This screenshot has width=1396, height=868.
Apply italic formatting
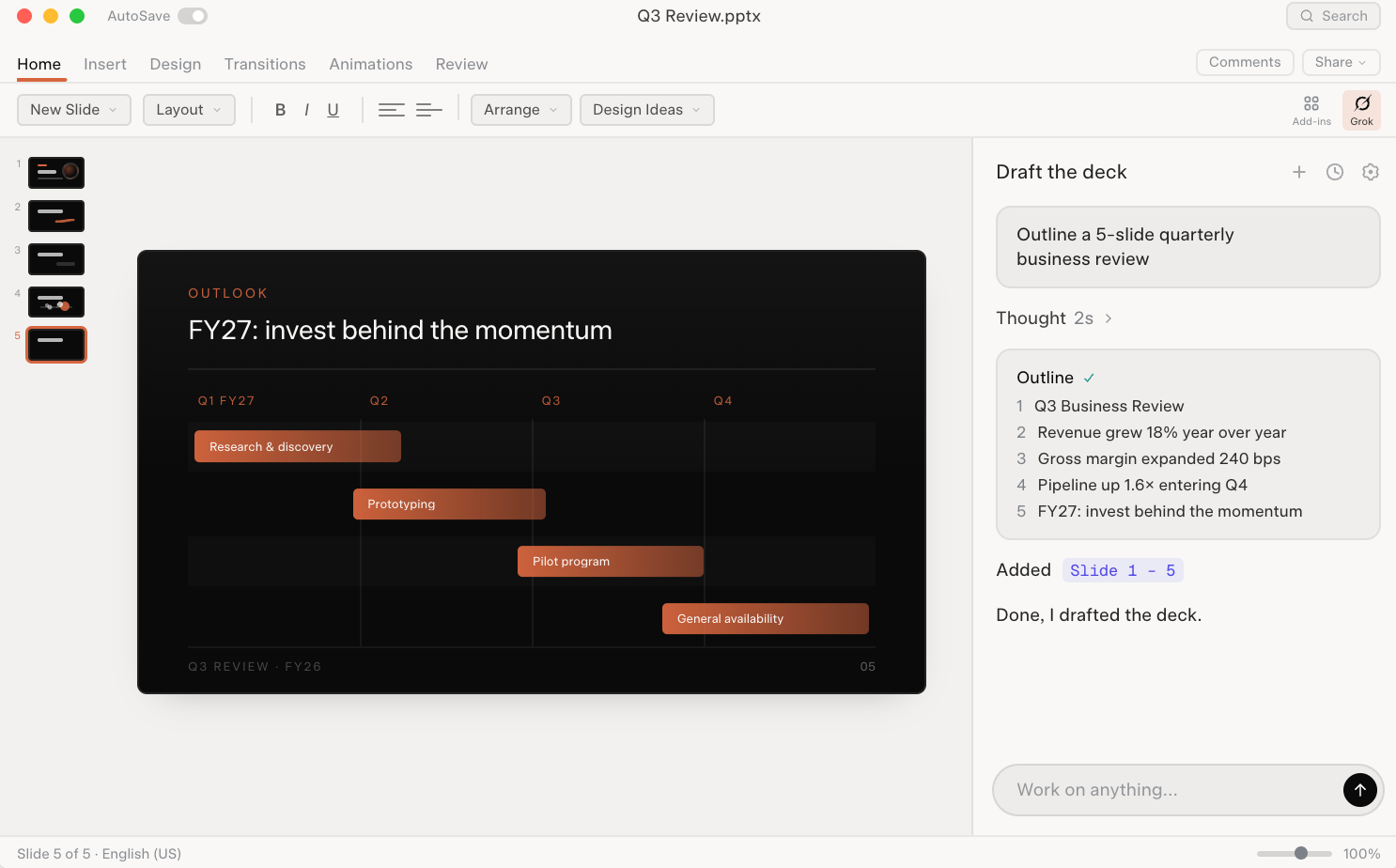click(x=306, y=110)
